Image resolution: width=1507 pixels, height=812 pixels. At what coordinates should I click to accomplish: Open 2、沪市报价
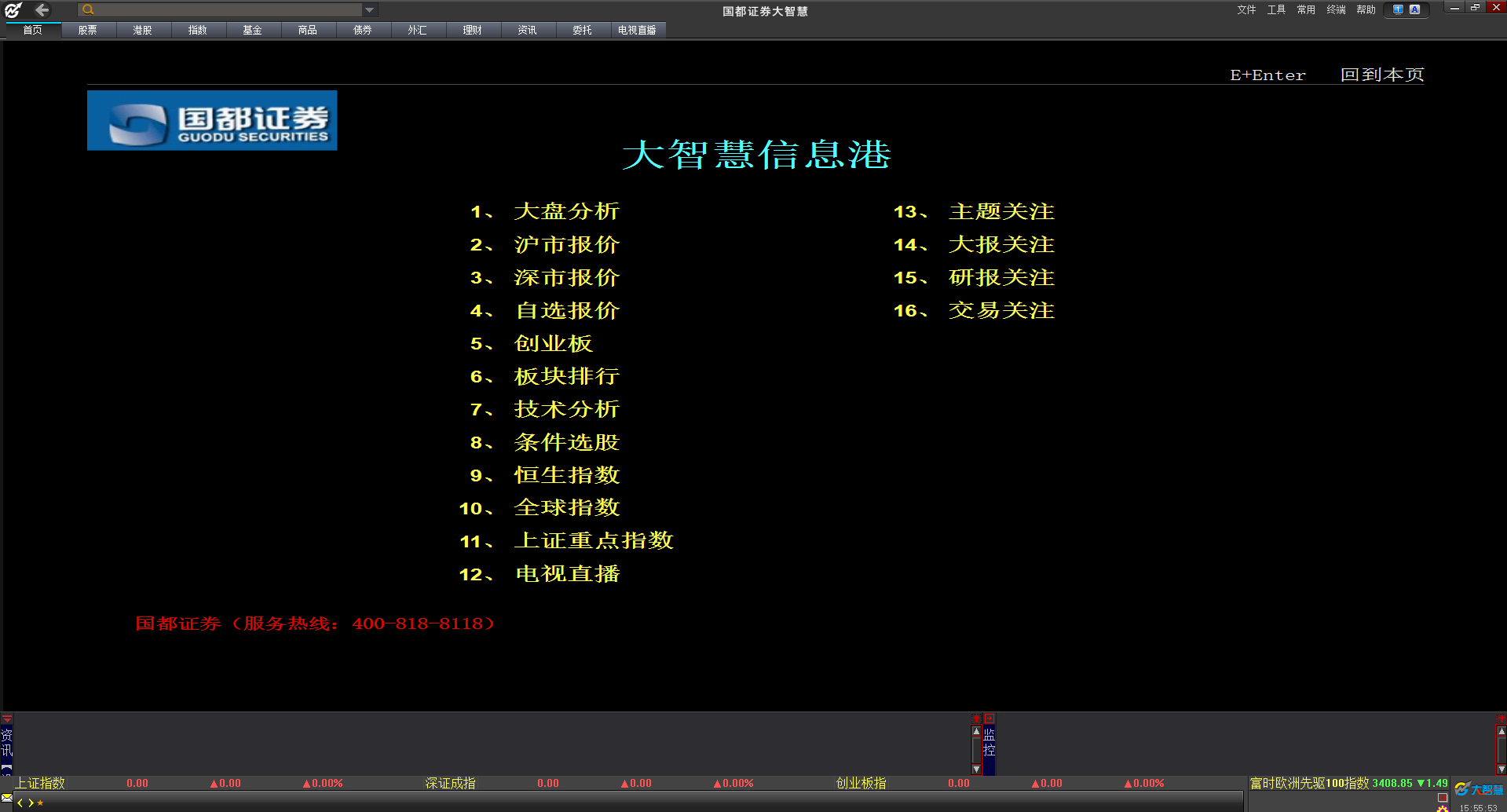(x=545, y=244)
